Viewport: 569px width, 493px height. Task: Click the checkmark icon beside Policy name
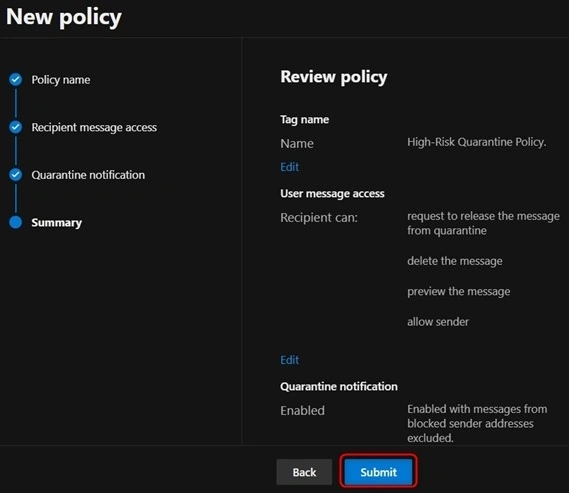tap(16, 79)
